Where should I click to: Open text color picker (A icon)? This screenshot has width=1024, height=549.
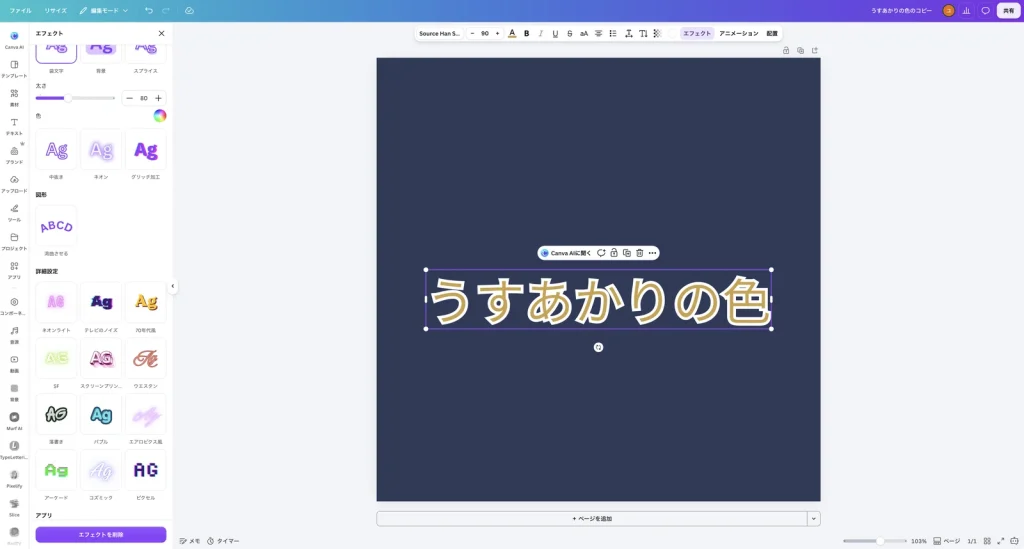[512, 33]
